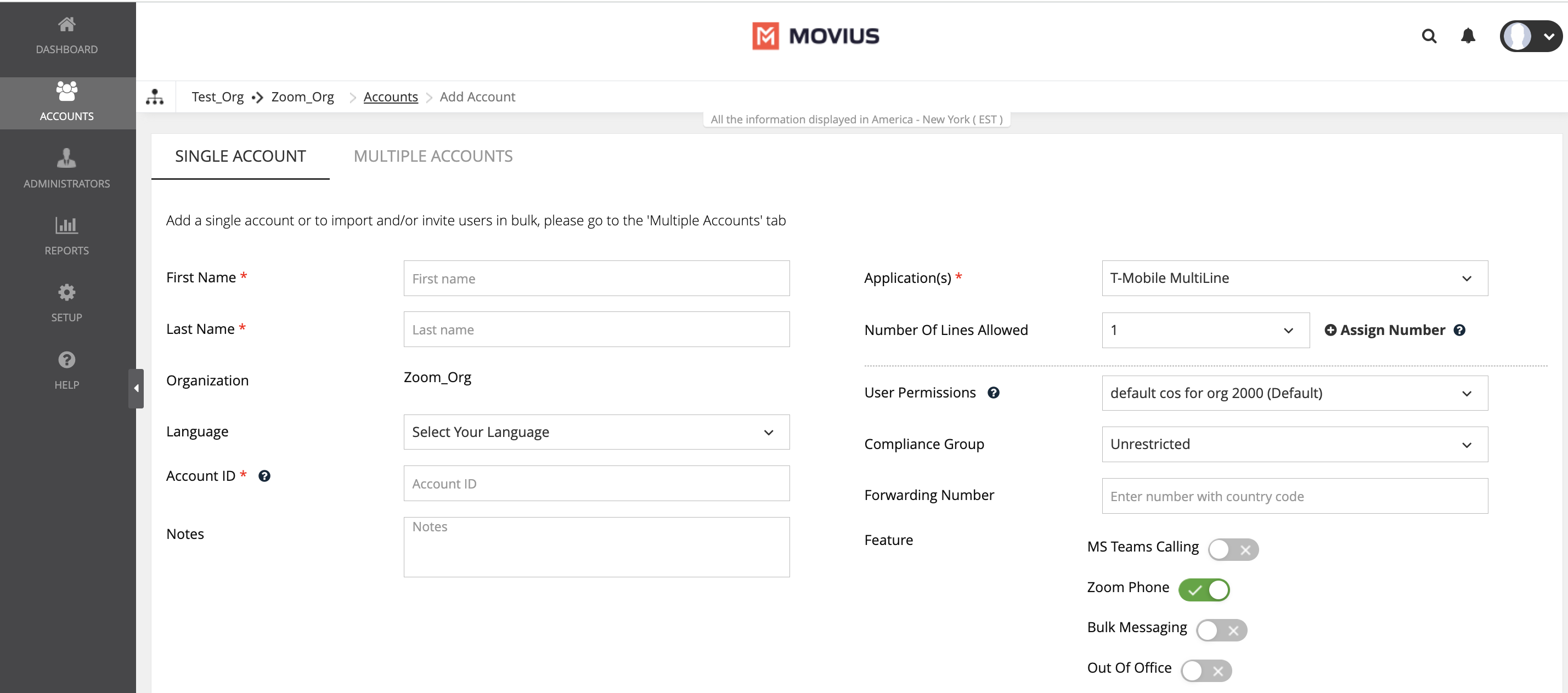Click the search magnifier icon

1429,37
